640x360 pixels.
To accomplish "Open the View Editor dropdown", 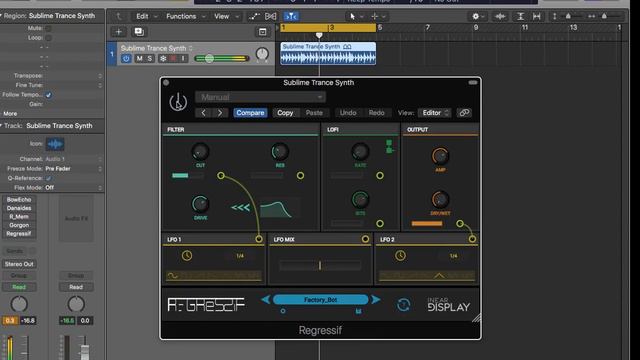I will click(435, 113).
